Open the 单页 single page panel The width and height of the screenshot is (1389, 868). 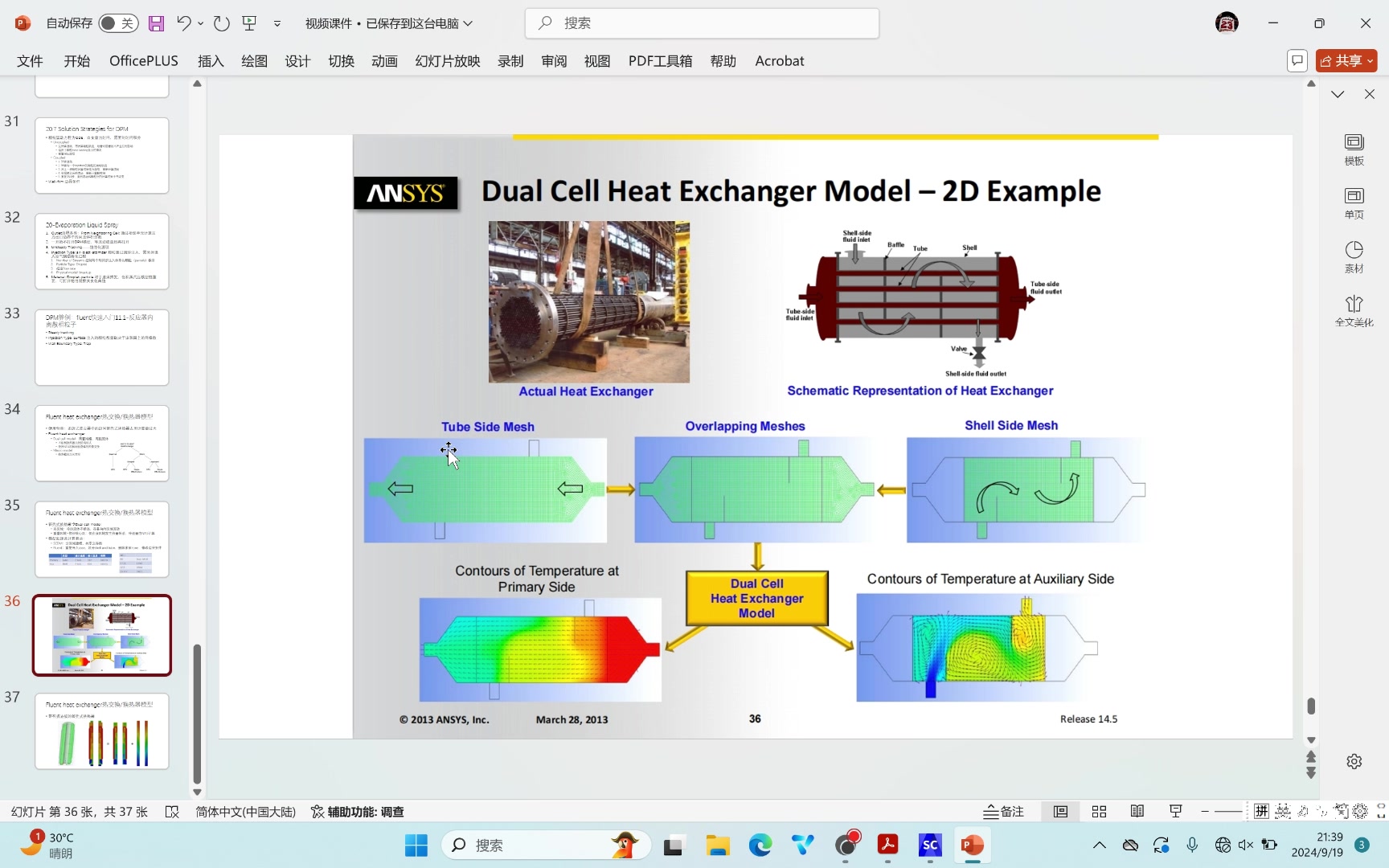(1354, 203)
